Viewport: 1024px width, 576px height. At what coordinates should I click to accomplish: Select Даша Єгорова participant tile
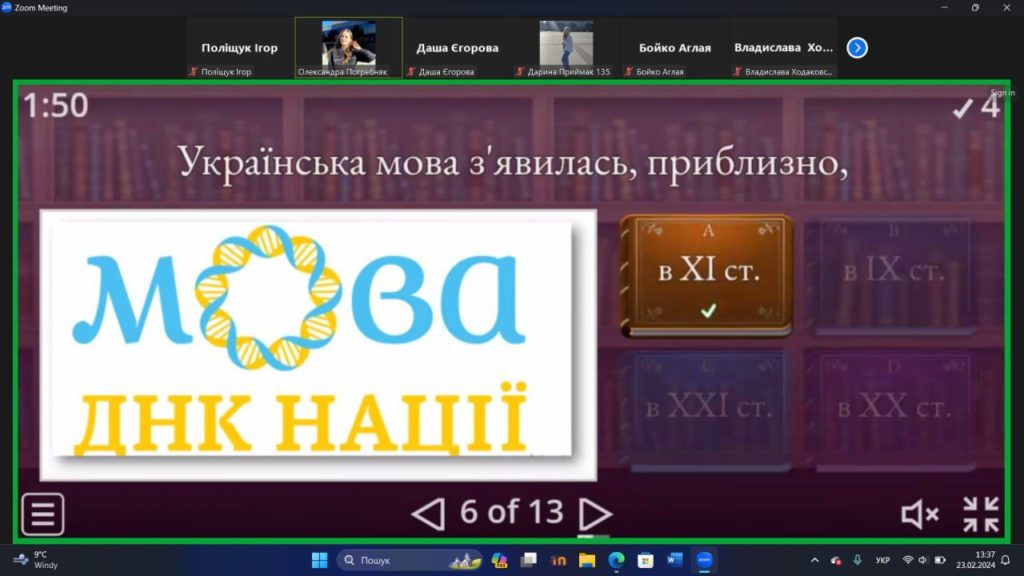point(457,48)
